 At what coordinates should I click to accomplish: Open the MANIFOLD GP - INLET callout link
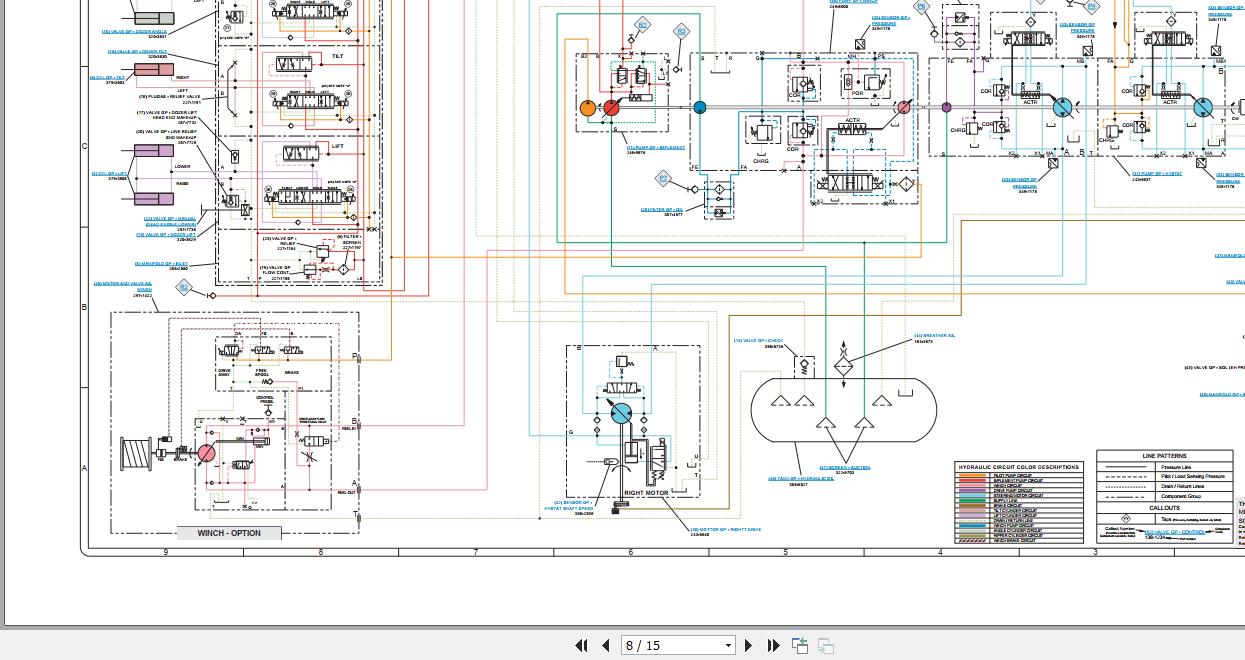(161, 264)
